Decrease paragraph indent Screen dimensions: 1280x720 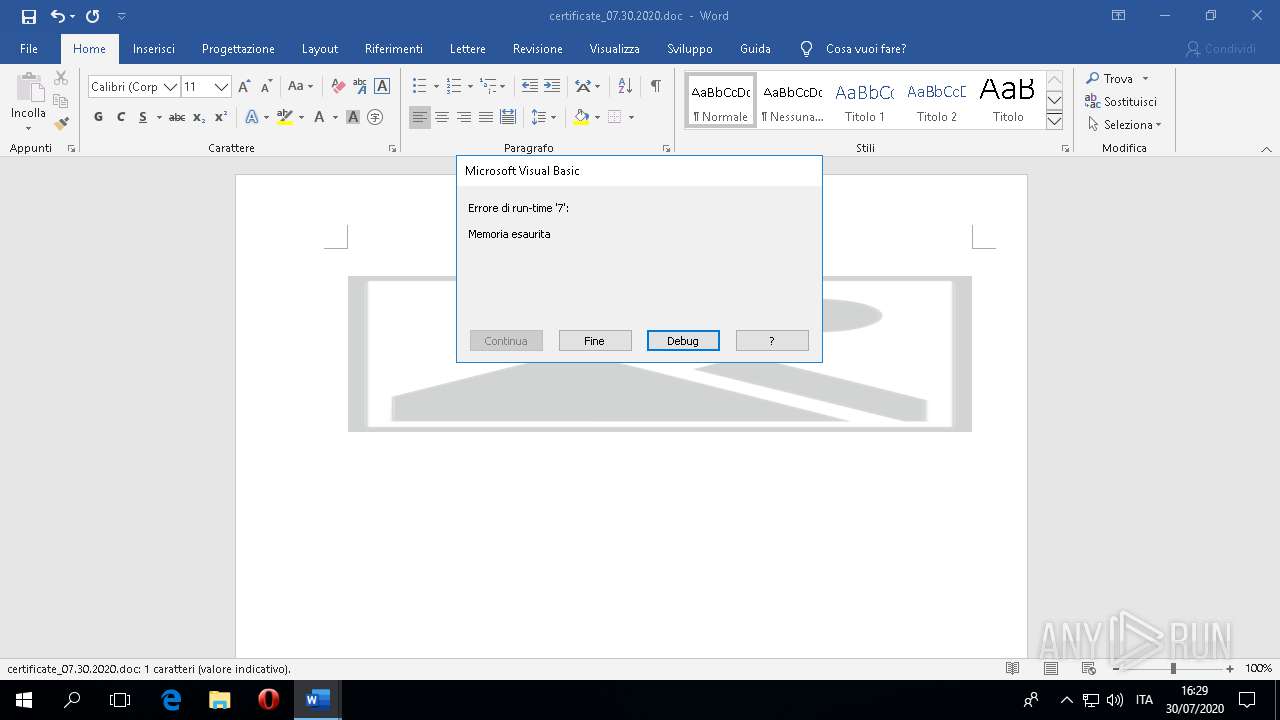tap(530, 86)
